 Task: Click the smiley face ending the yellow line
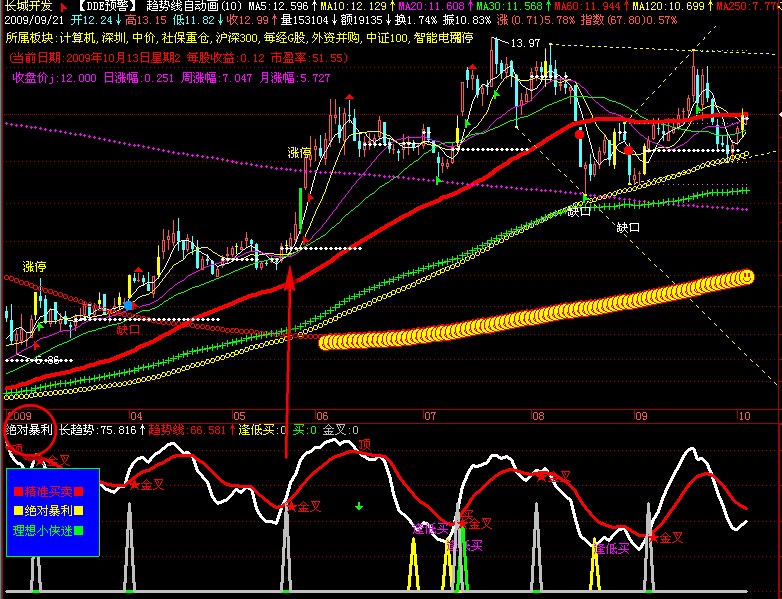click(746, 277)
